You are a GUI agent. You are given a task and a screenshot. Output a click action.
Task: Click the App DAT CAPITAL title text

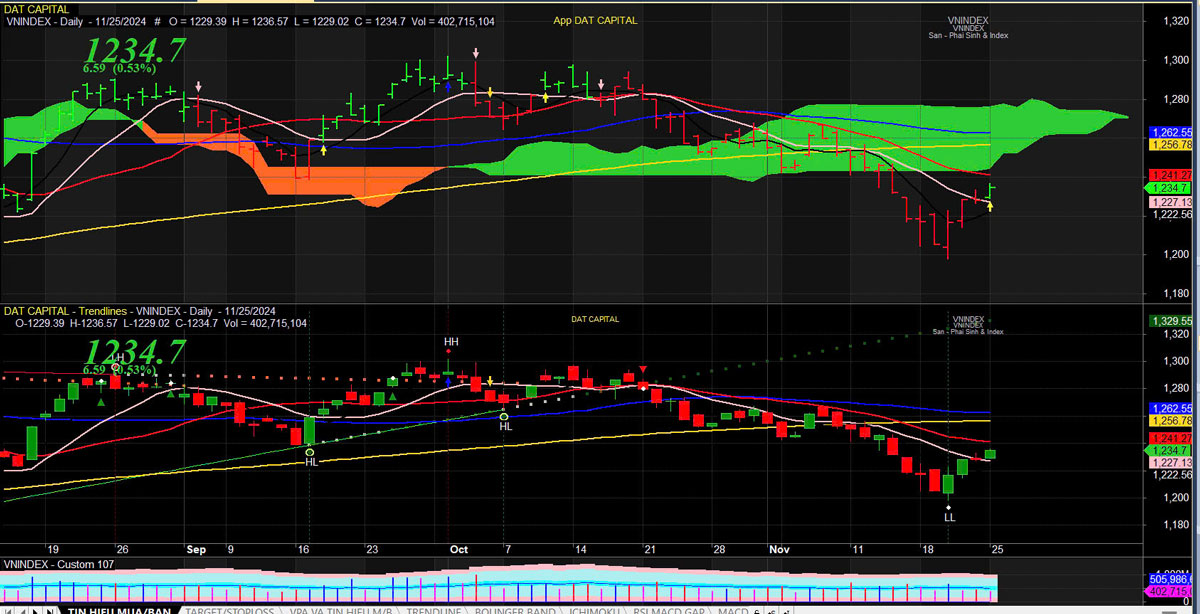595,20
